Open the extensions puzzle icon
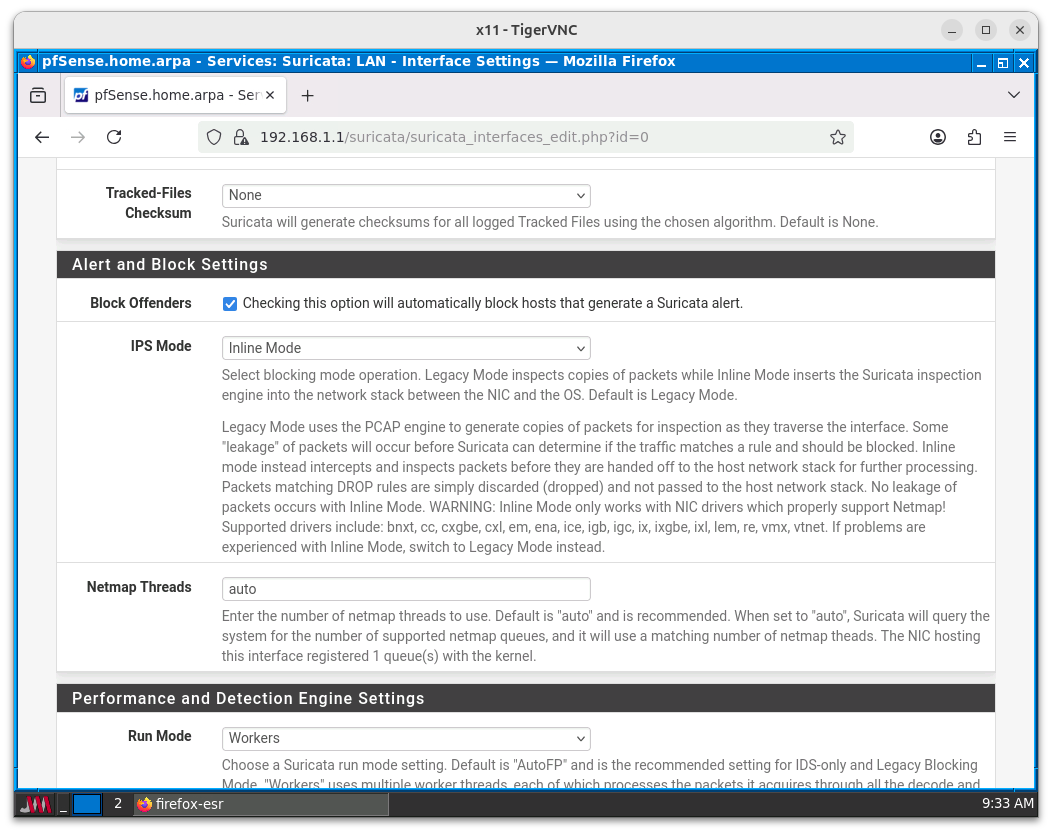The image size is (1052, 834). click(974, 138)
